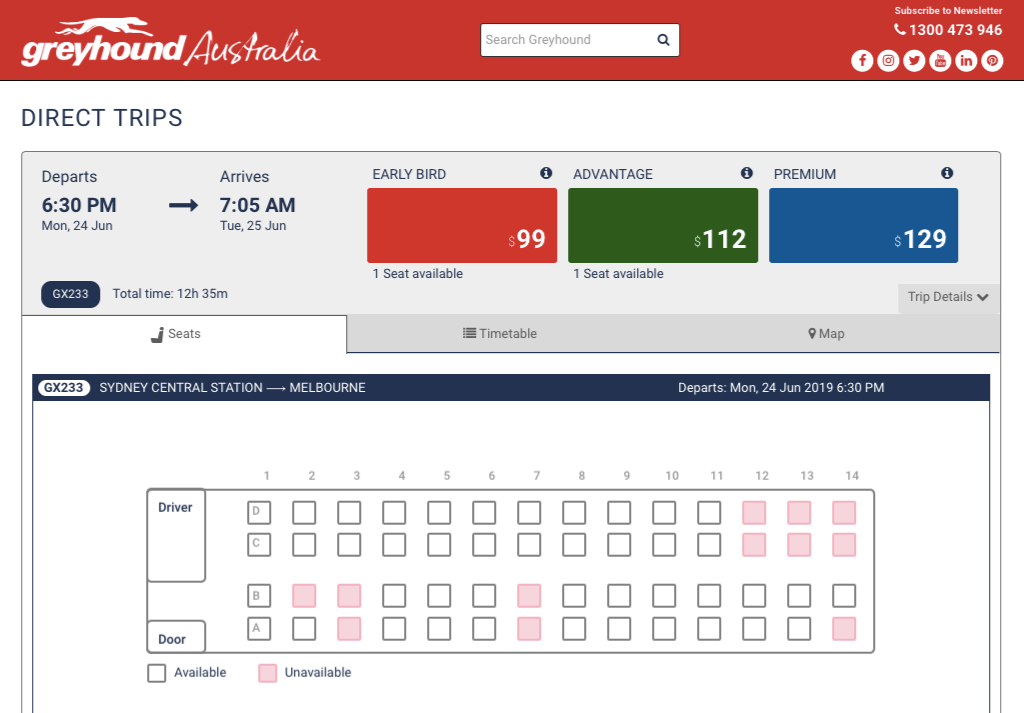This screenshot has width=1024, height=713.
Task: Select seat in row D, column 9
Action: click(x=619, y=513)
